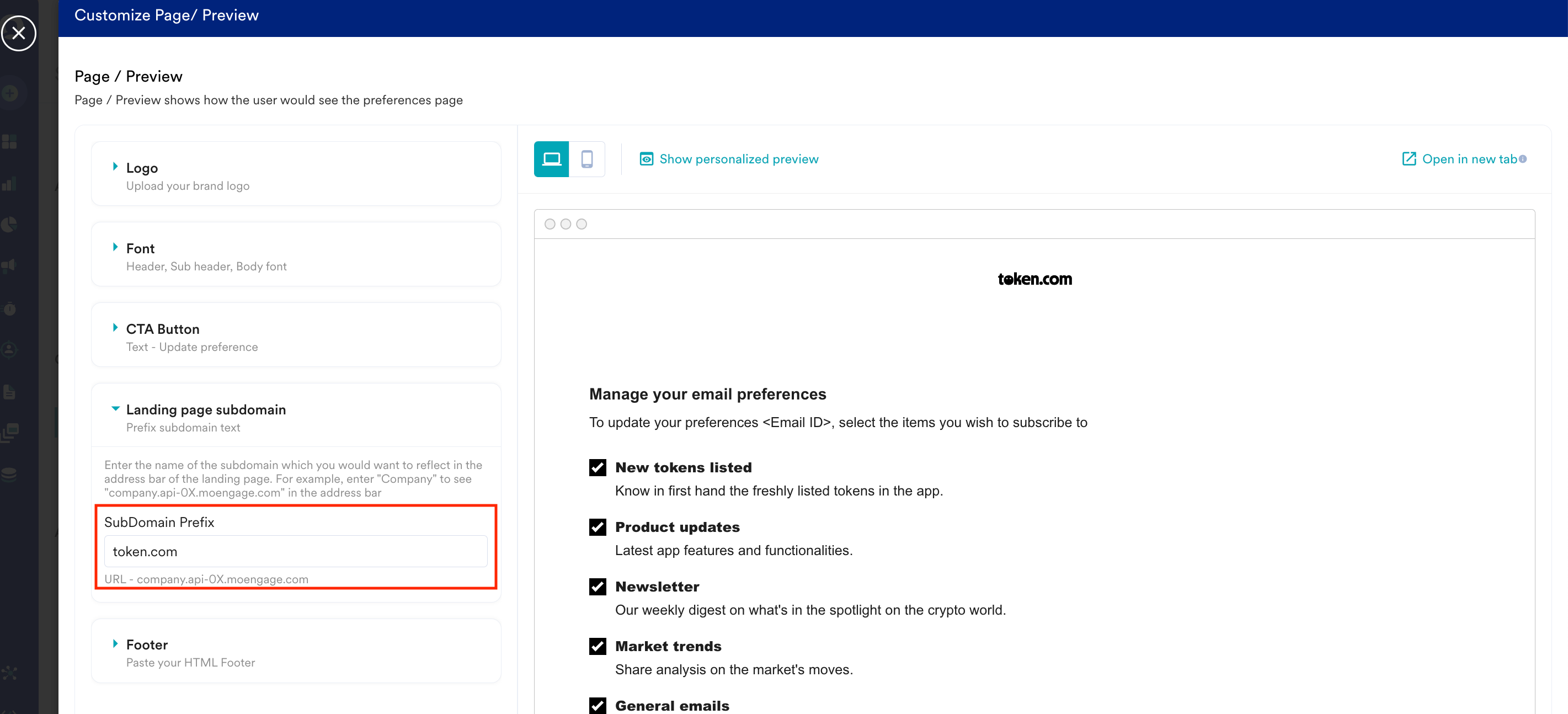Uncheck the General emails checkbox

(597, 706)
